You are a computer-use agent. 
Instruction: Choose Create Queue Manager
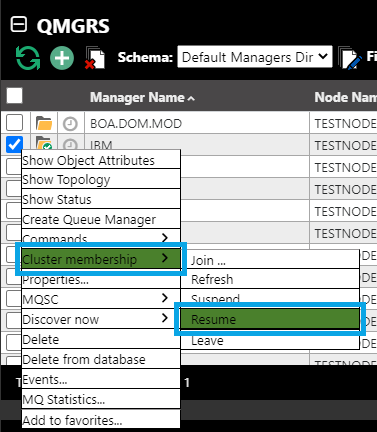[x=101, y=219]
